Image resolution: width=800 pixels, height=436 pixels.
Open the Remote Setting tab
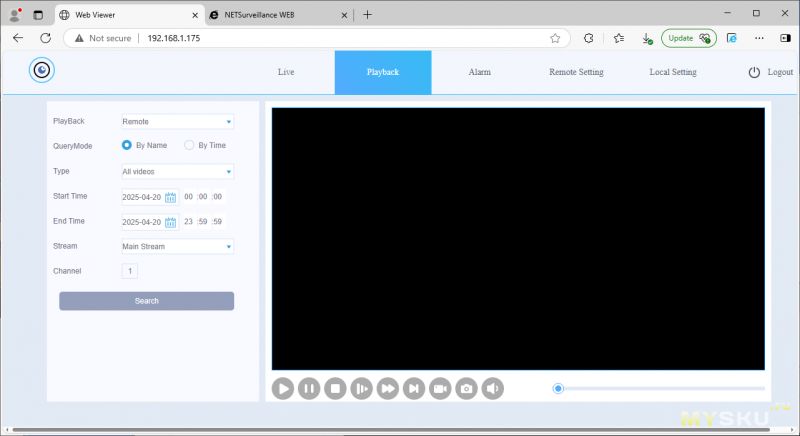pos(577,72)
